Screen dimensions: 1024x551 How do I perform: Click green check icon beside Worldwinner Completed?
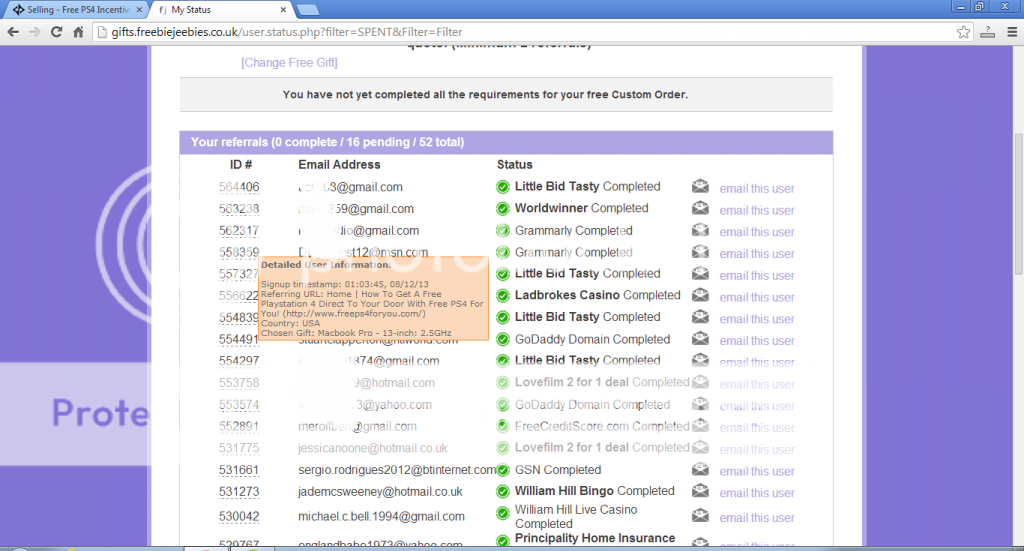click(x=503, y=209)
